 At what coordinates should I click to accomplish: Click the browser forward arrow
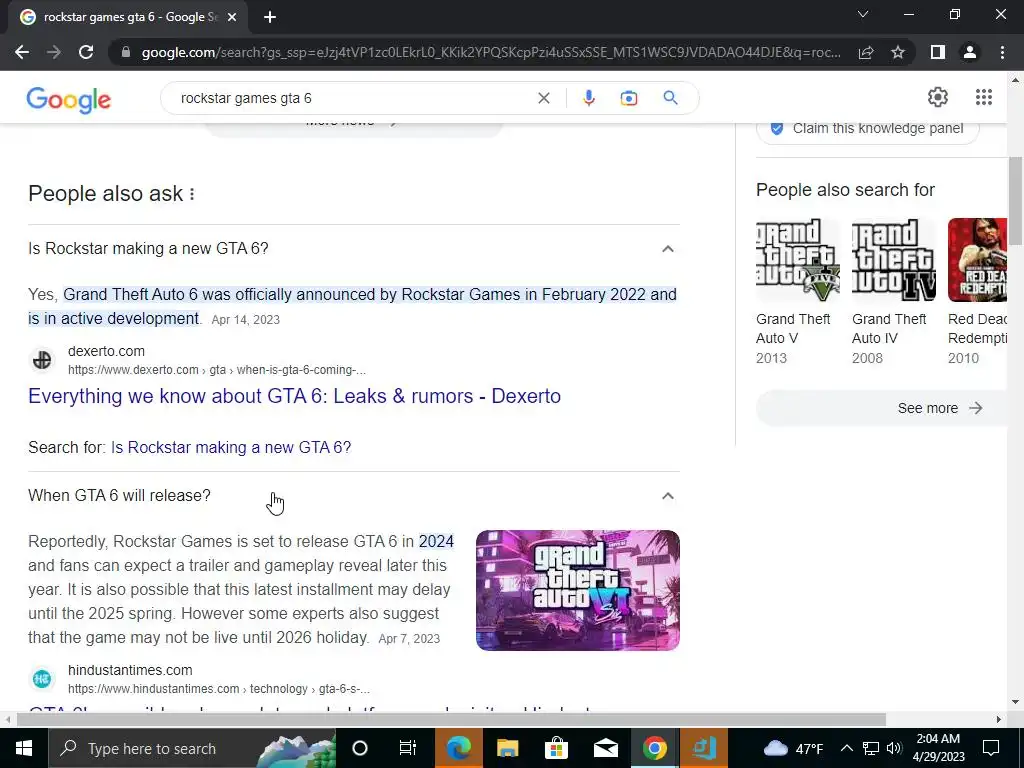[x=54, y=52]
